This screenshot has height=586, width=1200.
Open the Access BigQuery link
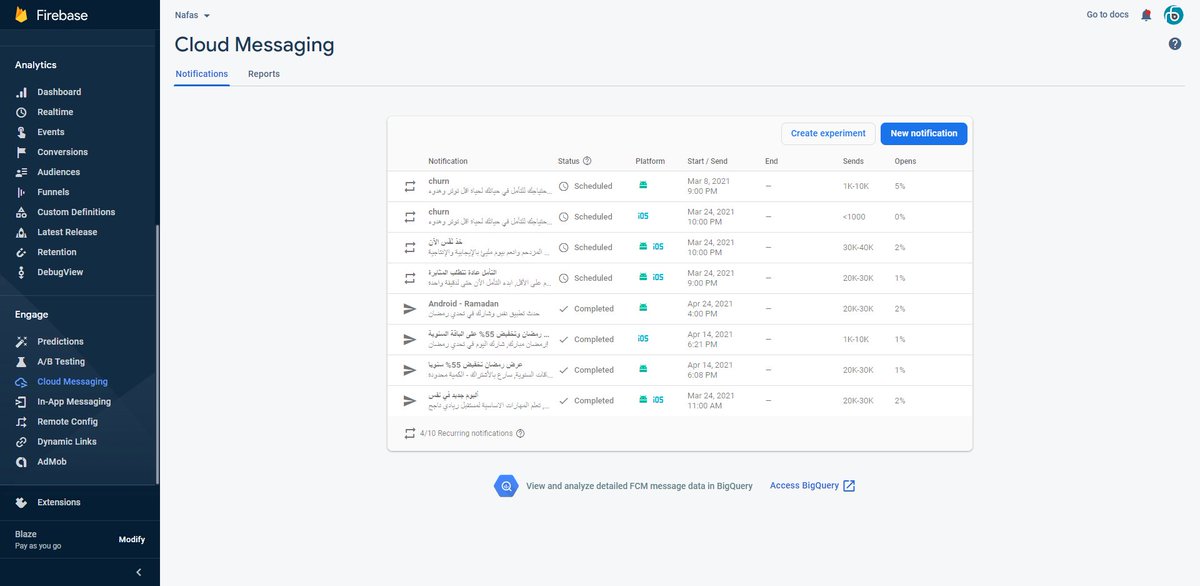tap(812, 486)
